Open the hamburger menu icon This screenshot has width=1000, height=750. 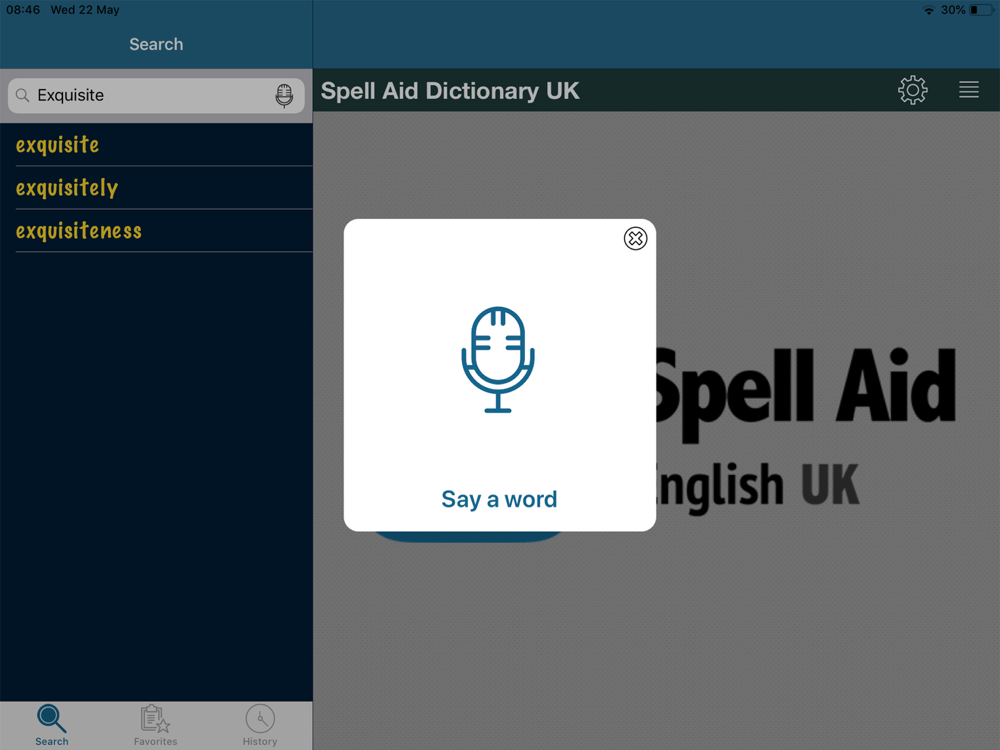[969, 90]
